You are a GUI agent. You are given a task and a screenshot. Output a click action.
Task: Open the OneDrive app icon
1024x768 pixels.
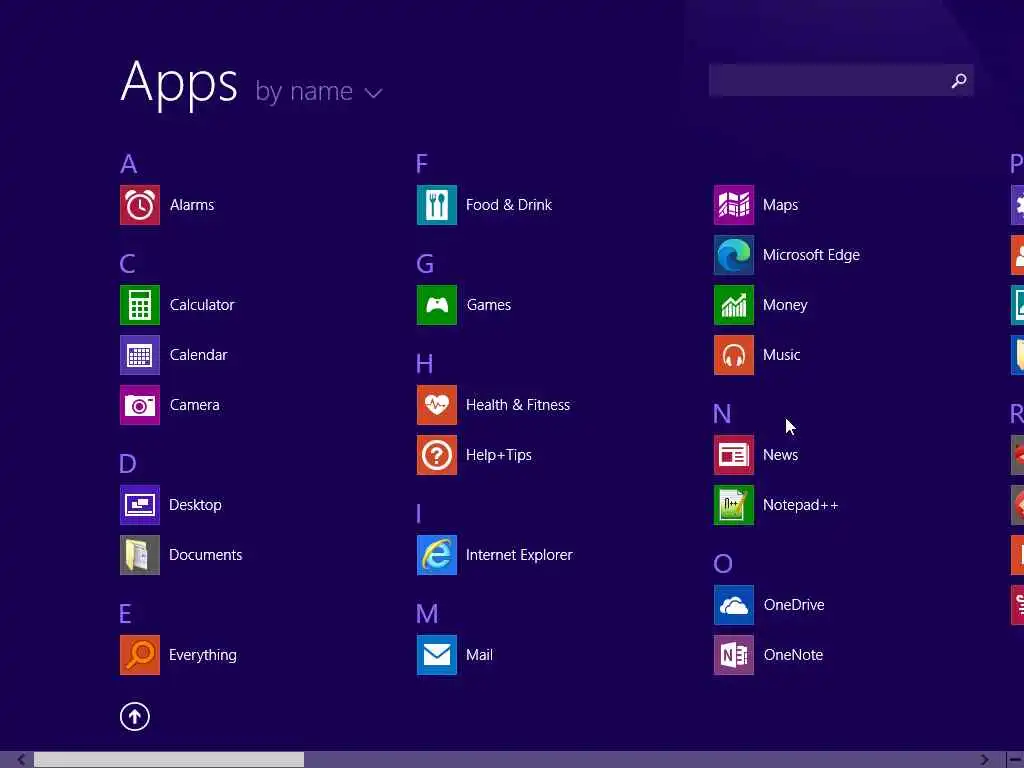coord(734,605)
